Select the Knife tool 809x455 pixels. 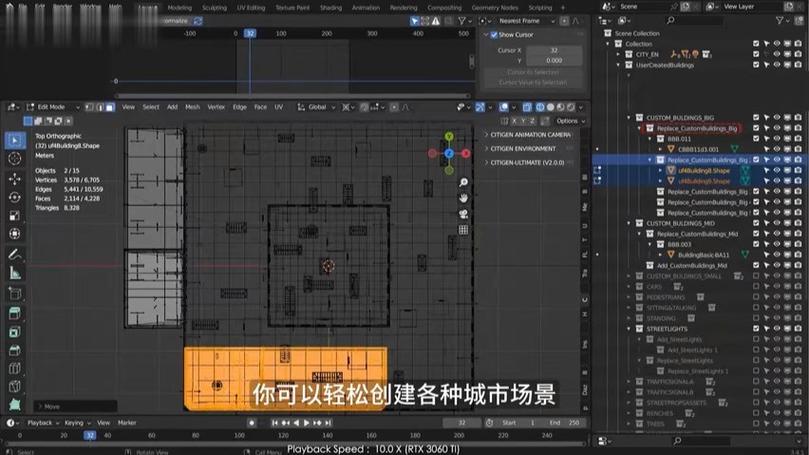15,386
